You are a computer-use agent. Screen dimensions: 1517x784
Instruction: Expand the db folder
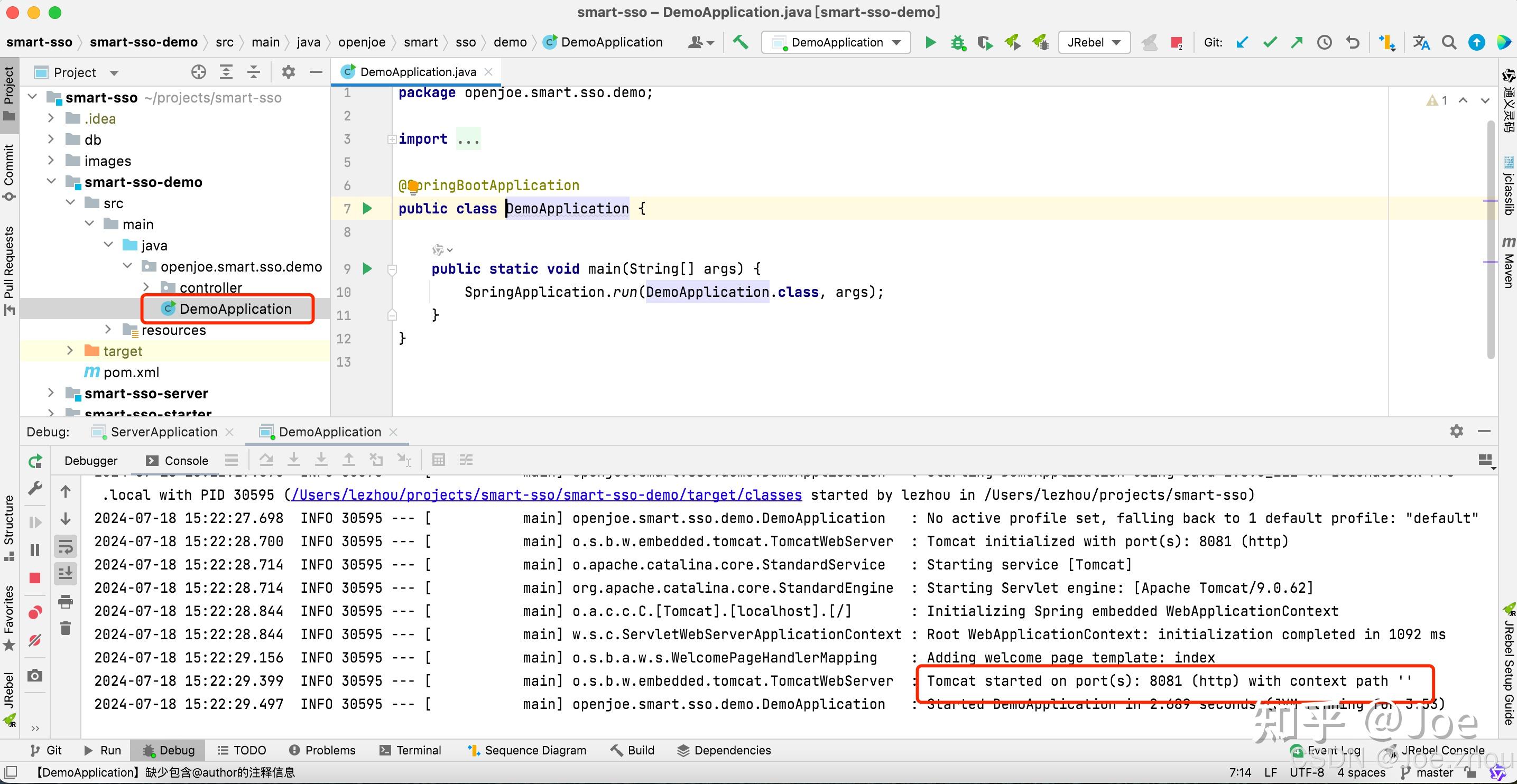click(51, 139)
